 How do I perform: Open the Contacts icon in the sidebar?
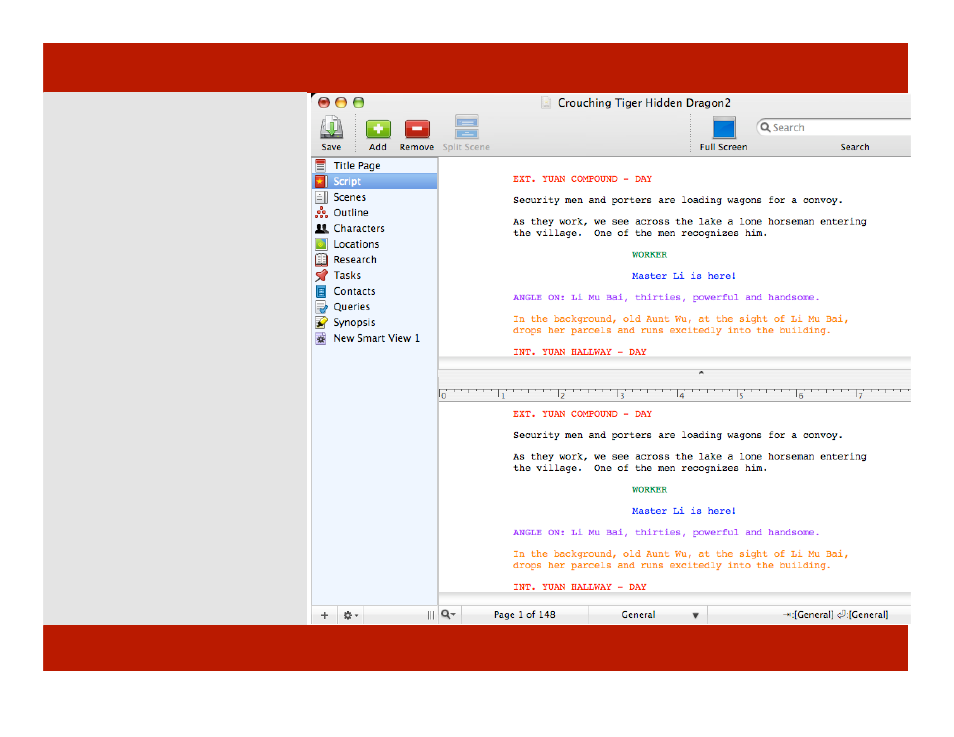[x=321, y=292]
